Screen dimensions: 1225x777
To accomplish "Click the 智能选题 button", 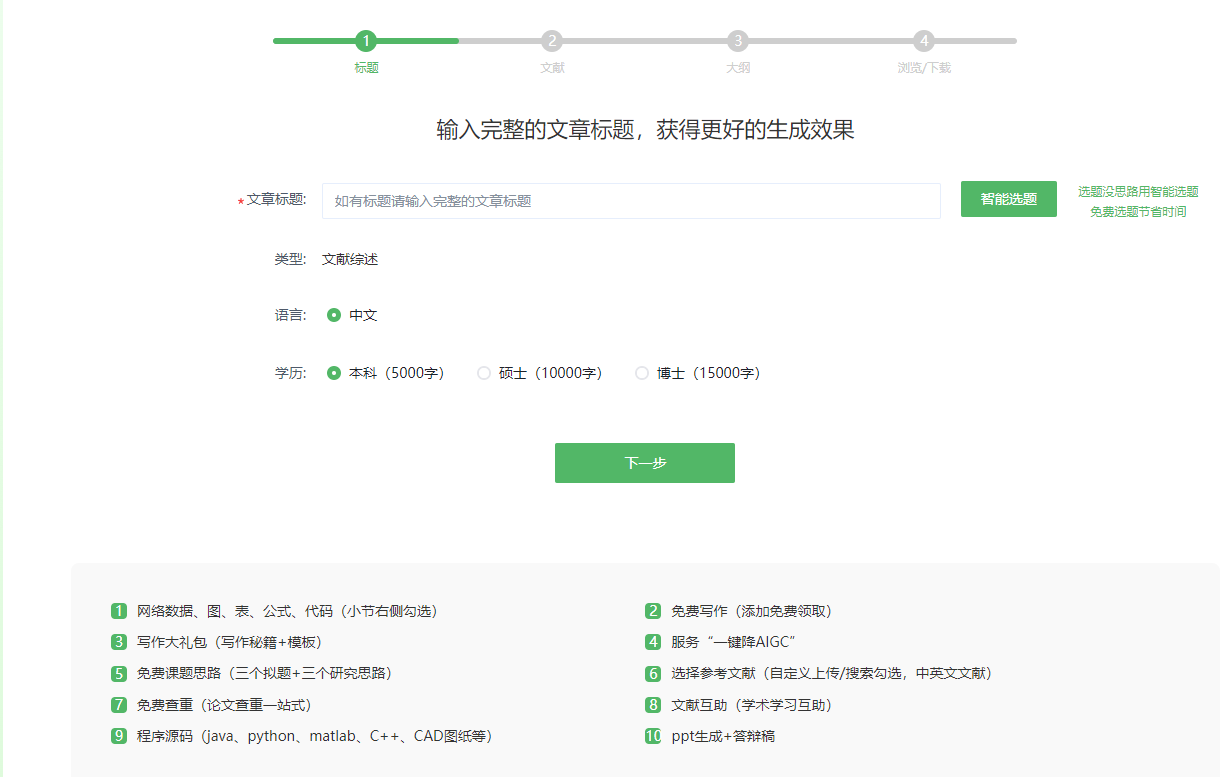I will [x=1009, y=199].
